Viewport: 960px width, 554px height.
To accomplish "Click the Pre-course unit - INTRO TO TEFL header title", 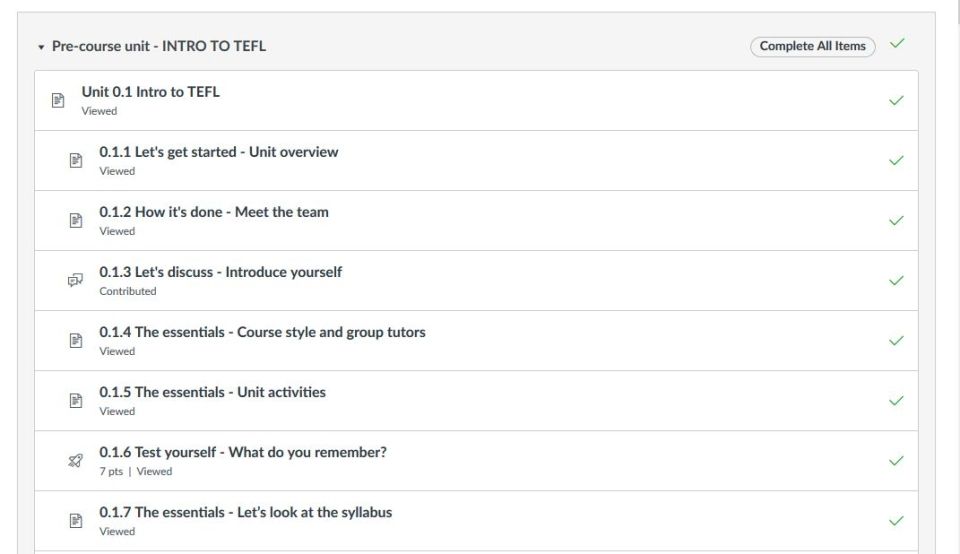I will click(159, 47).
